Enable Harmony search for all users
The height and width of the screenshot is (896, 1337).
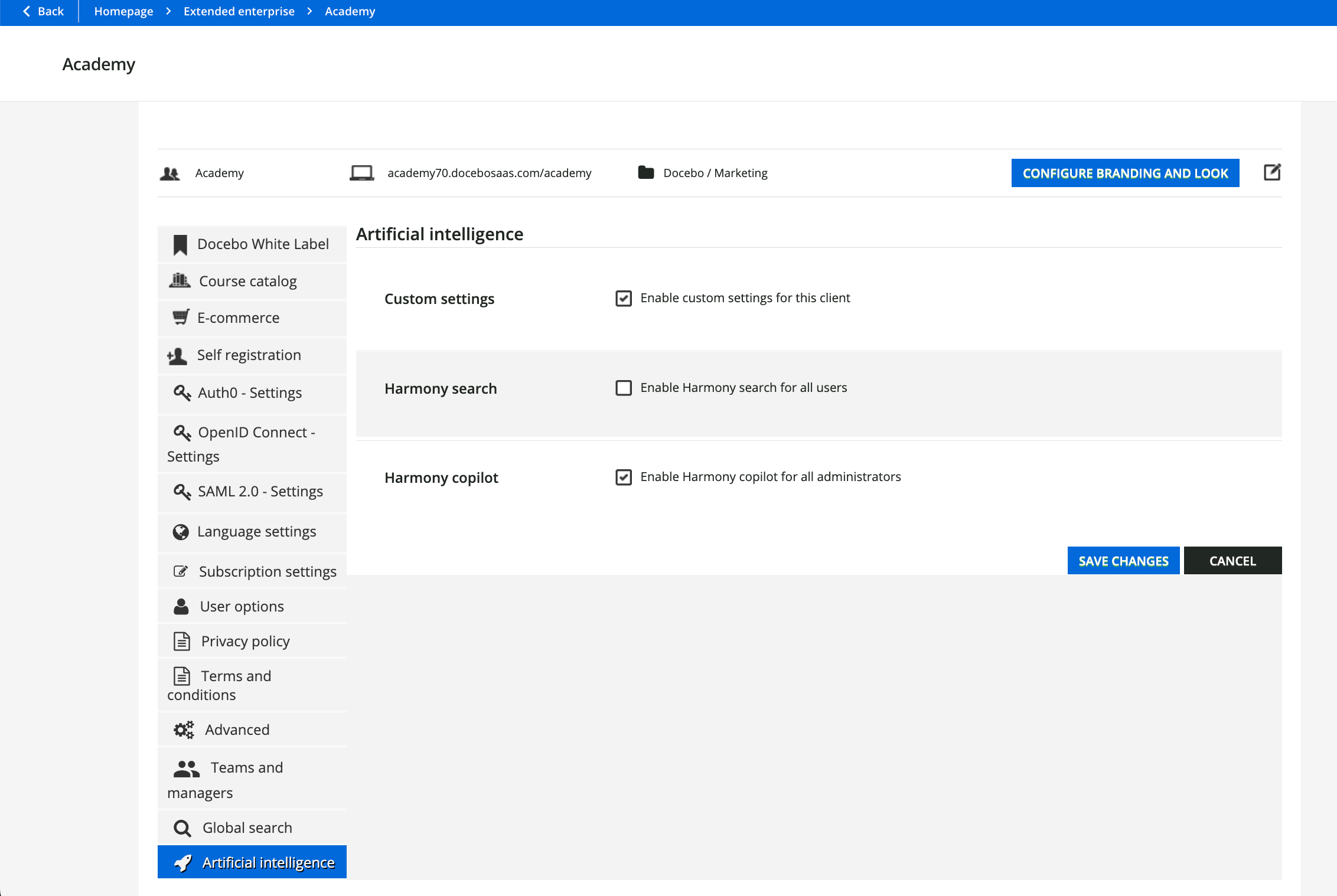(x=624, y=388)
